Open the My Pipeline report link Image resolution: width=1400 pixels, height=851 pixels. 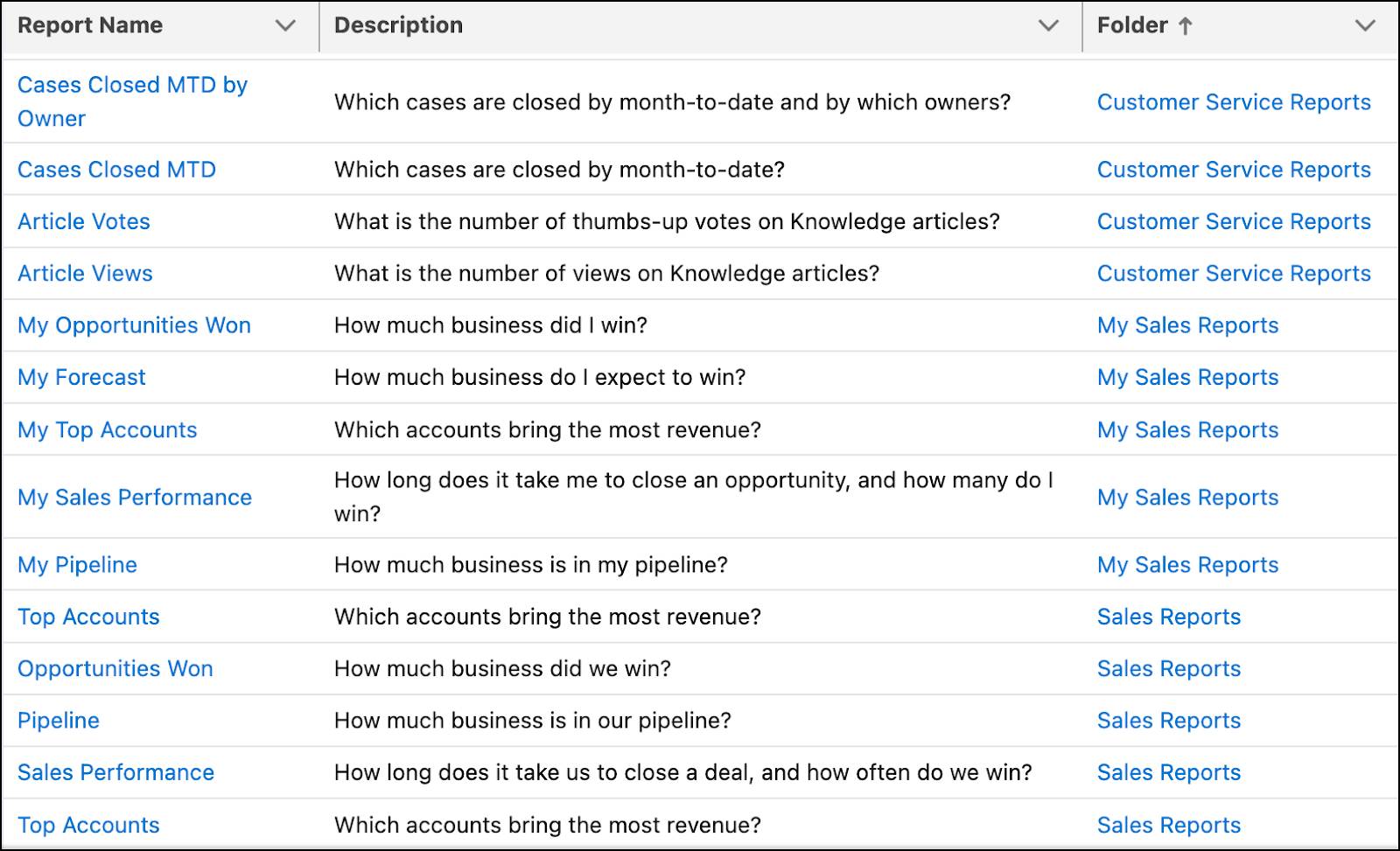[77, 565]
